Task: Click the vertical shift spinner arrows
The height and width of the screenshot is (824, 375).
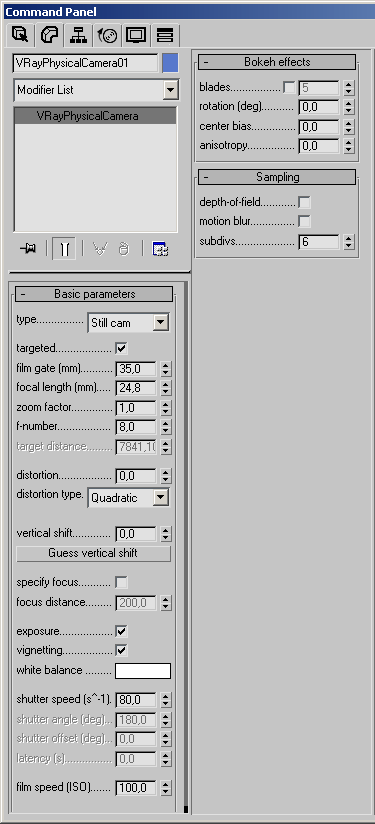Action: tap(166, 534)
